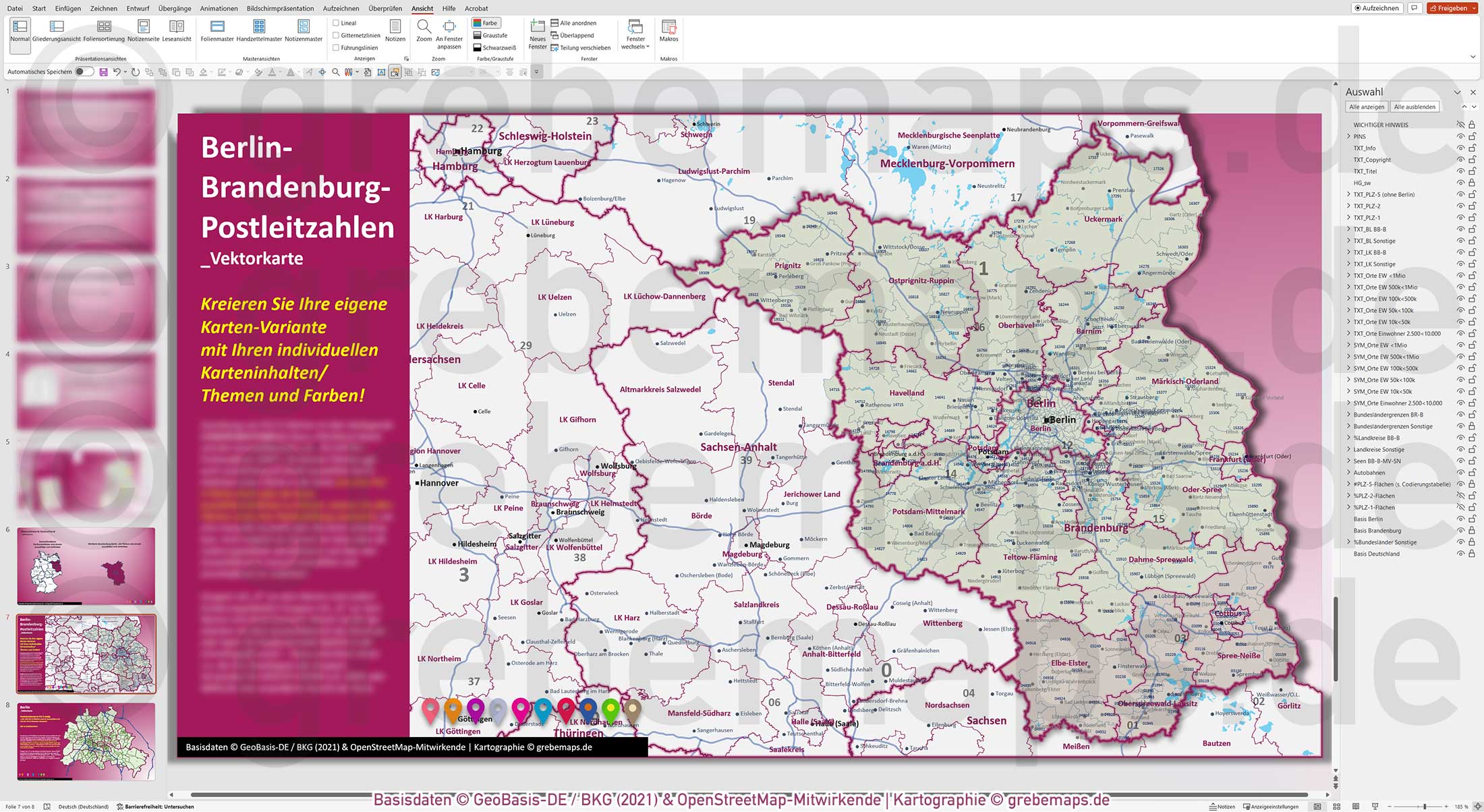
Task: Click Alle ausblenden button
Action: [x=1415, y=107]
